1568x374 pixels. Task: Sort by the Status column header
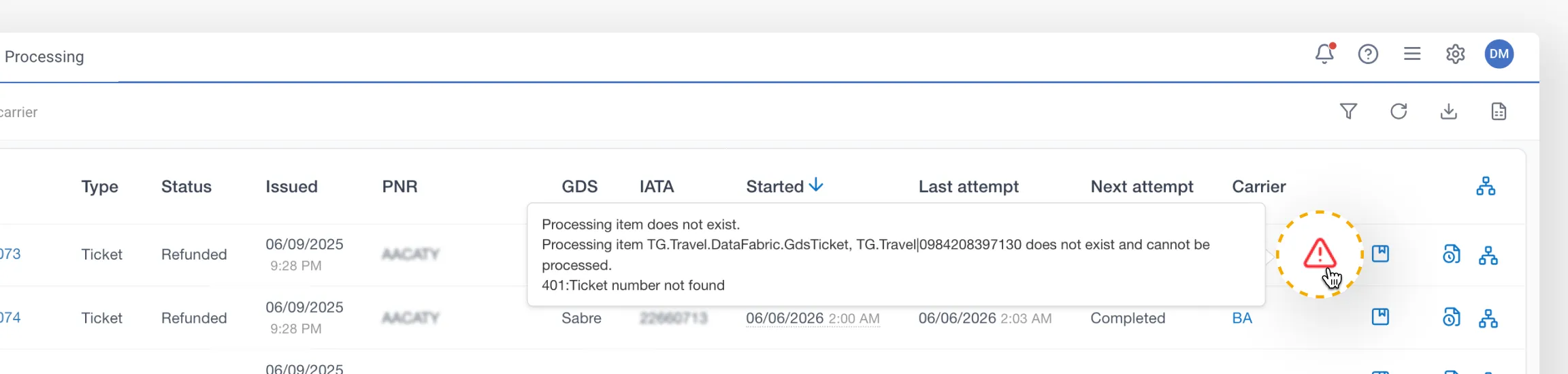(186, 187)
